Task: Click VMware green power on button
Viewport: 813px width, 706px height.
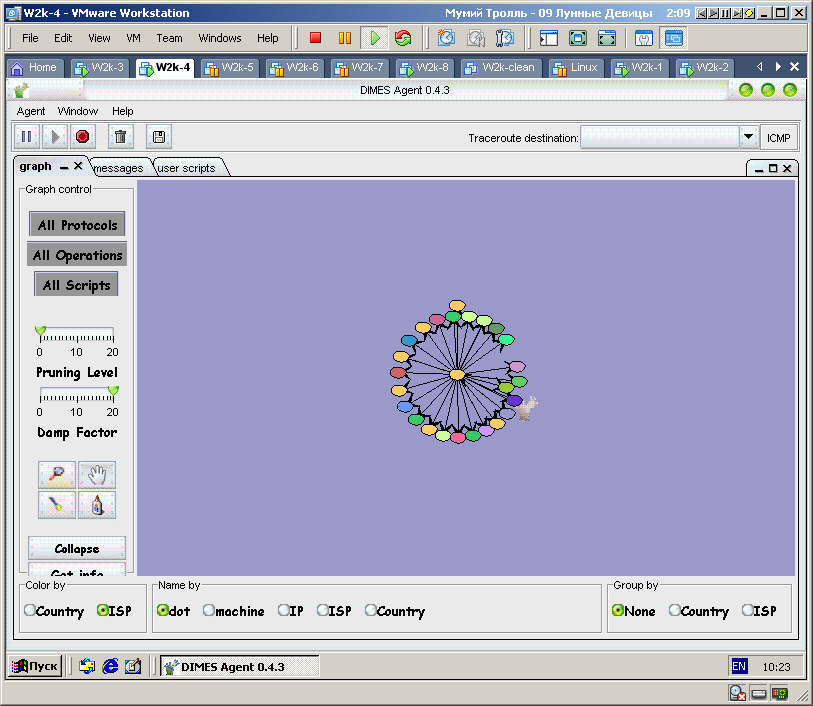Action: click(x=374, y=38)
